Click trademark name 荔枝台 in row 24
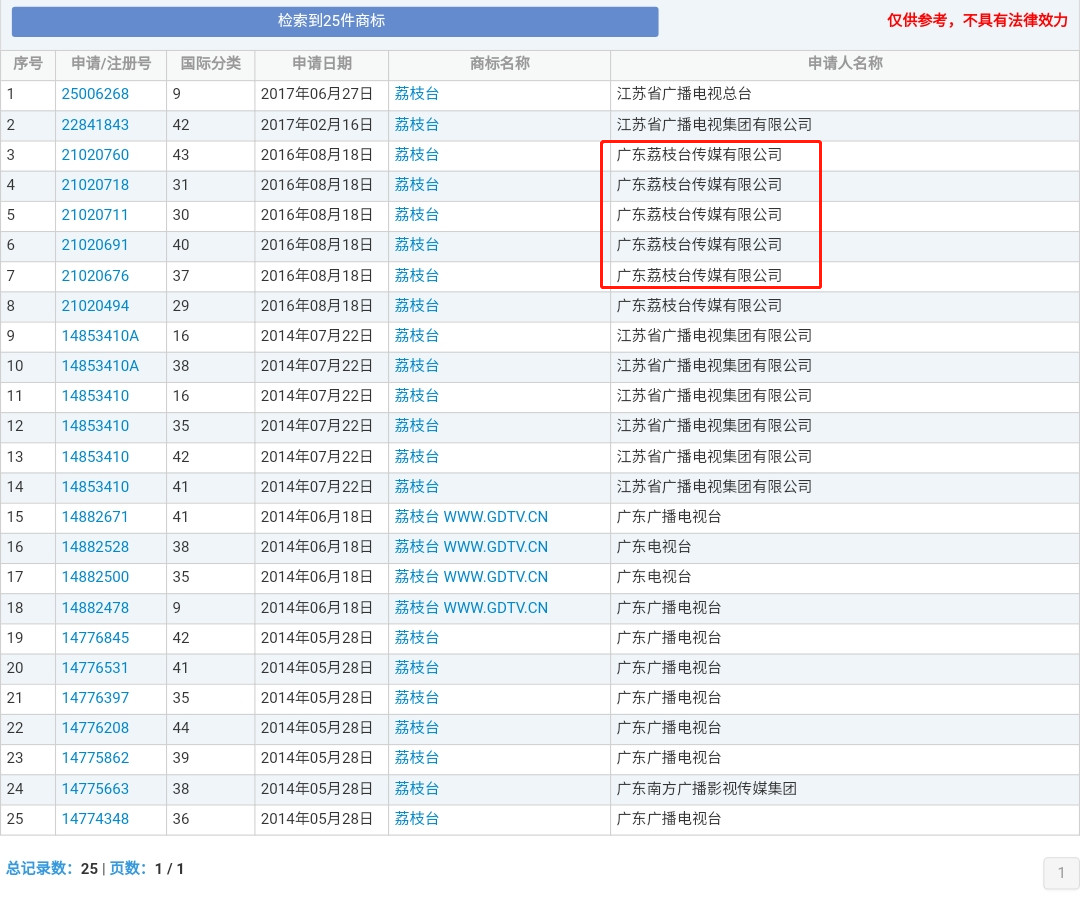 (417, 789)
